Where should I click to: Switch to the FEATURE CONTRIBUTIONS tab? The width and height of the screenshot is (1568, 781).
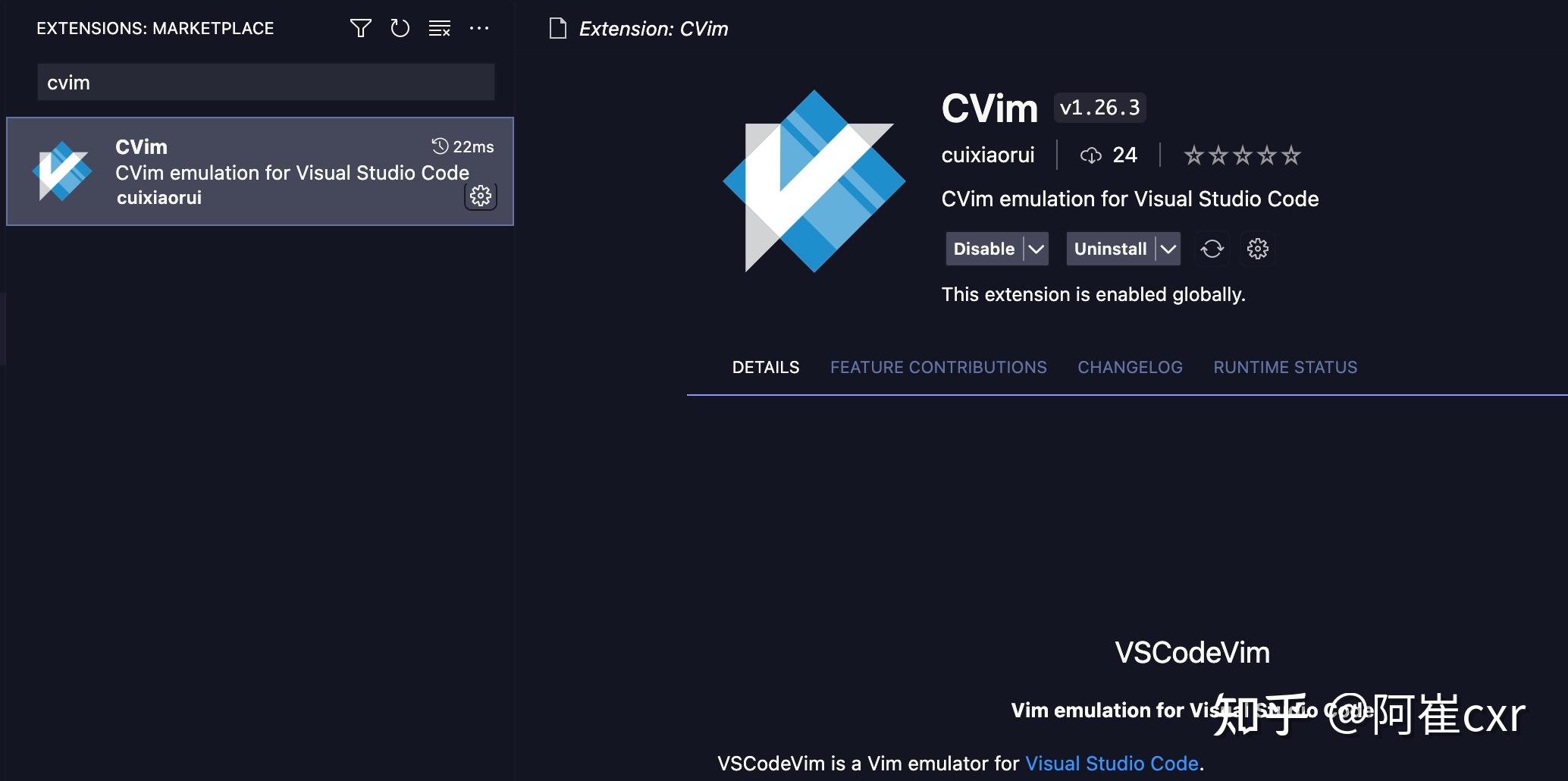pyautogui.click(x=939, y=367)
